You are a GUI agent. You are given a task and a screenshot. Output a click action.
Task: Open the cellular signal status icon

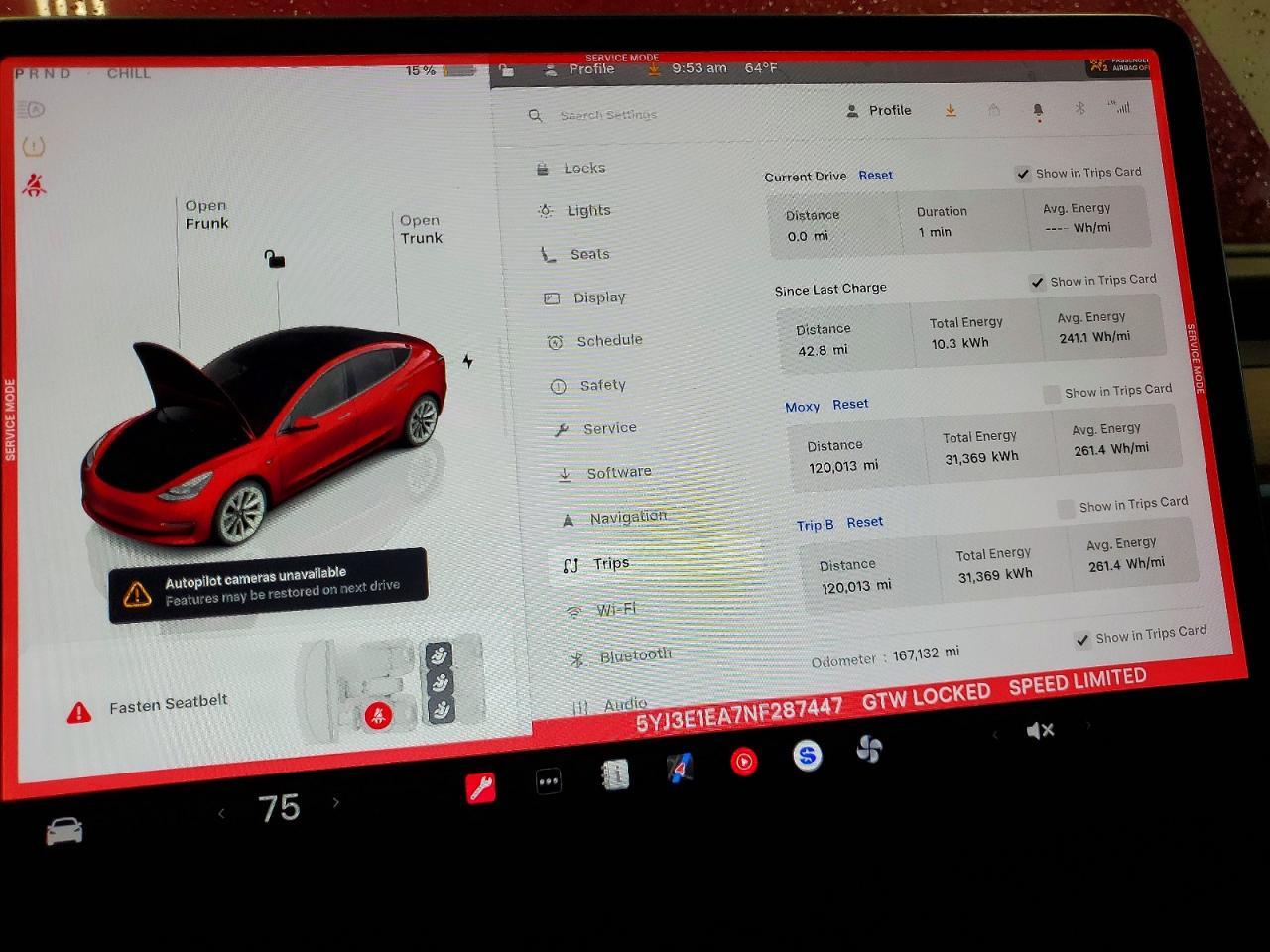[x=1121, y=106]
